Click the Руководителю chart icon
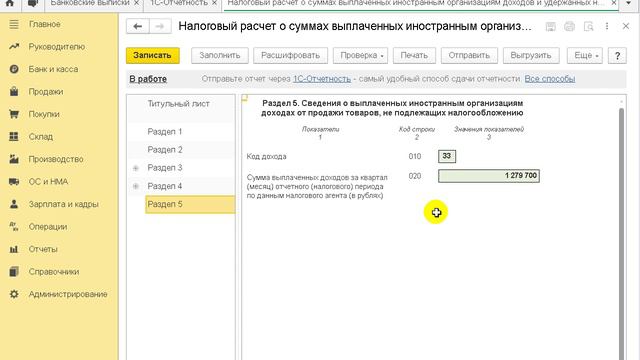The image size is (640, 360). click(14, 47)
